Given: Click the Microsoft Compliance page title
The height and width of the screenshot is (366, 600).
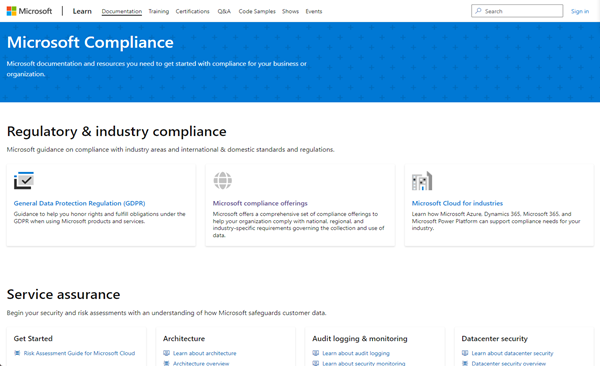Looking at the screenshot, I should click(x=90, y=42).
